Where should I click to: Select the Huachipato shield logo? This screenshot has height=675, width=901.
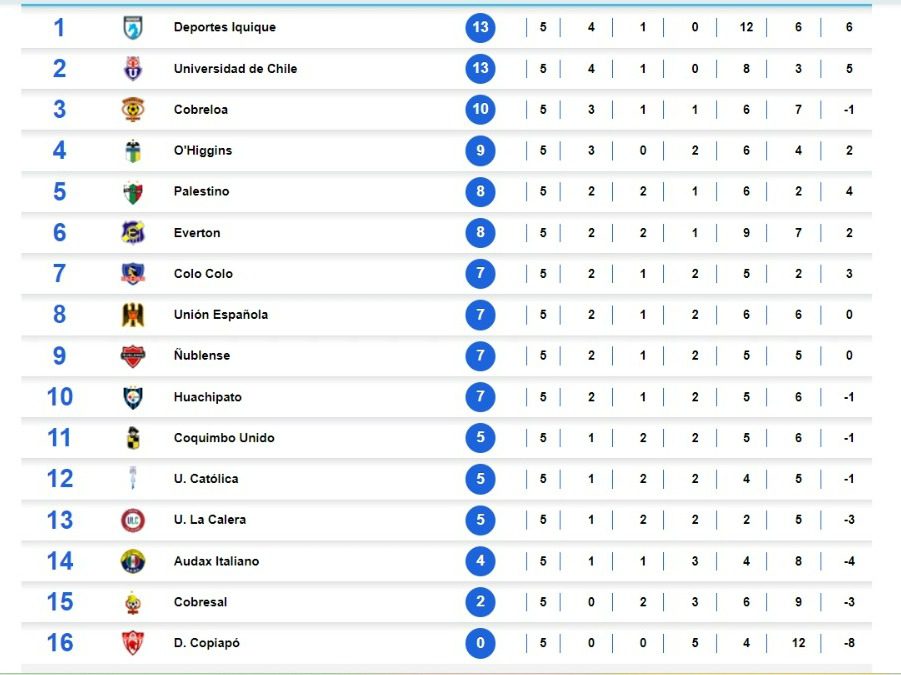click(133, 397)
